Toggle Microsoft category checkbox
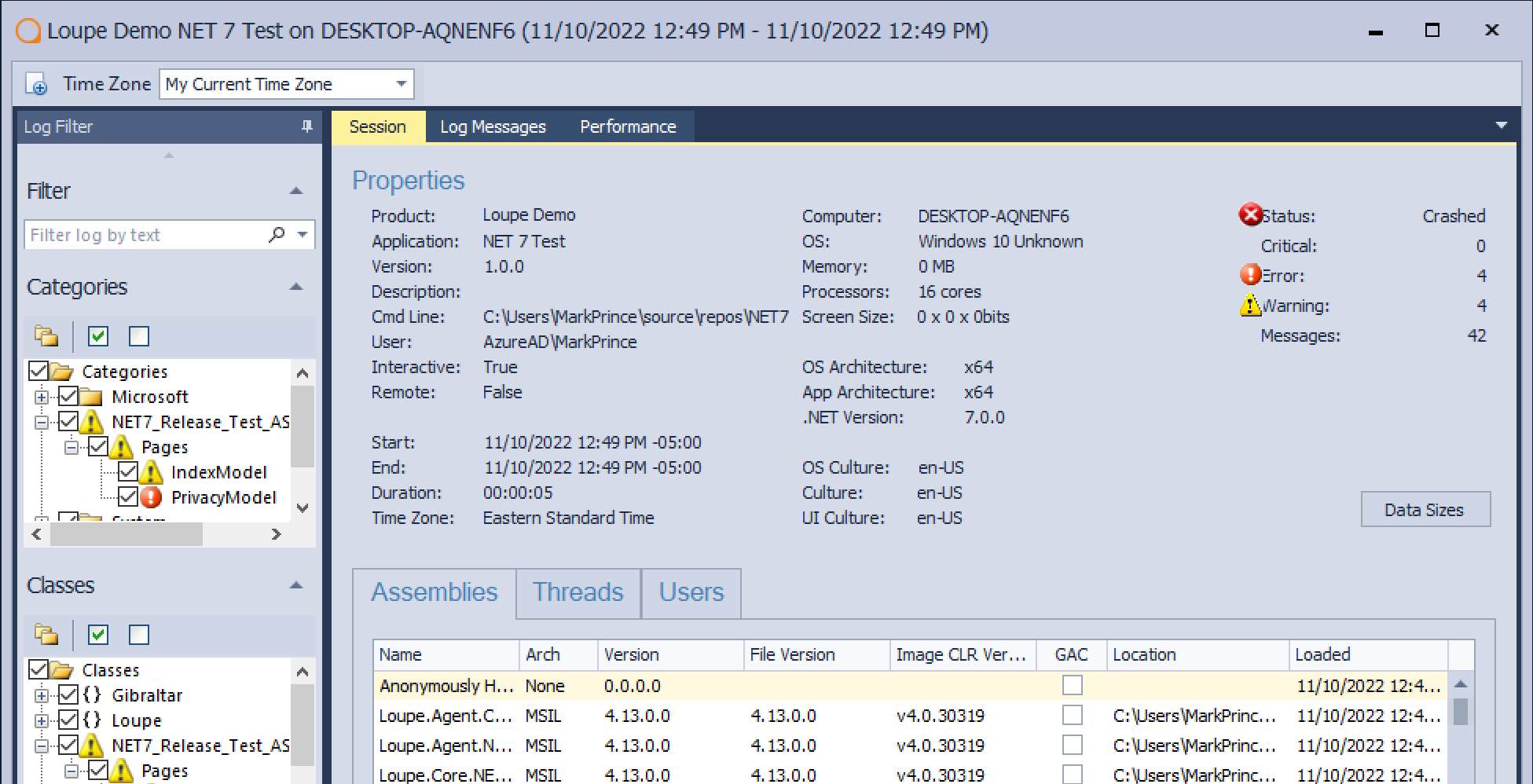 (x=68, y=397)
